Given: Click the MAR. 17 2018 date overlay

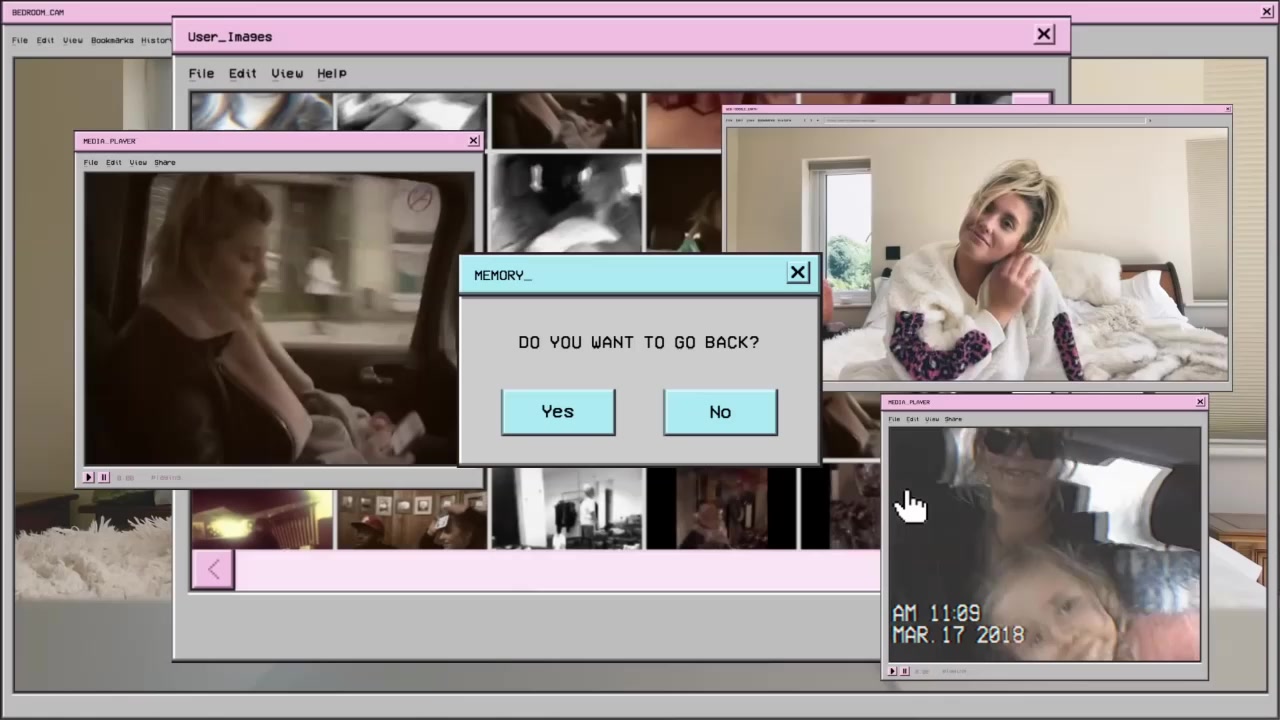Looking at the screenshot, I should pos(958,635).
